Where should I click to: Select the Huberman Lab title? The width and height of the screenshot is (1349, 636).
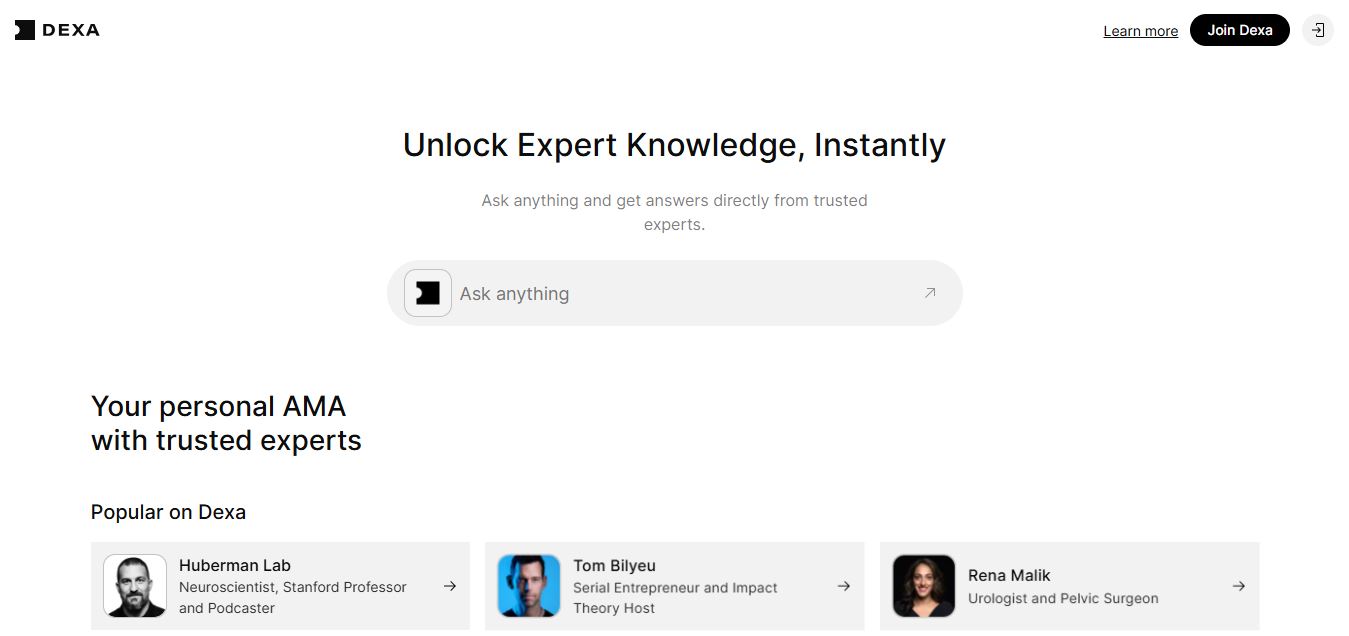235,565
